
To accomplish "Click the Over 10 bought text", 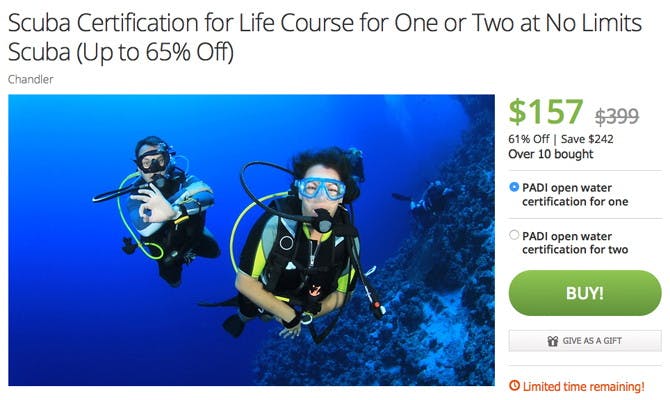I will click(551, 154).
